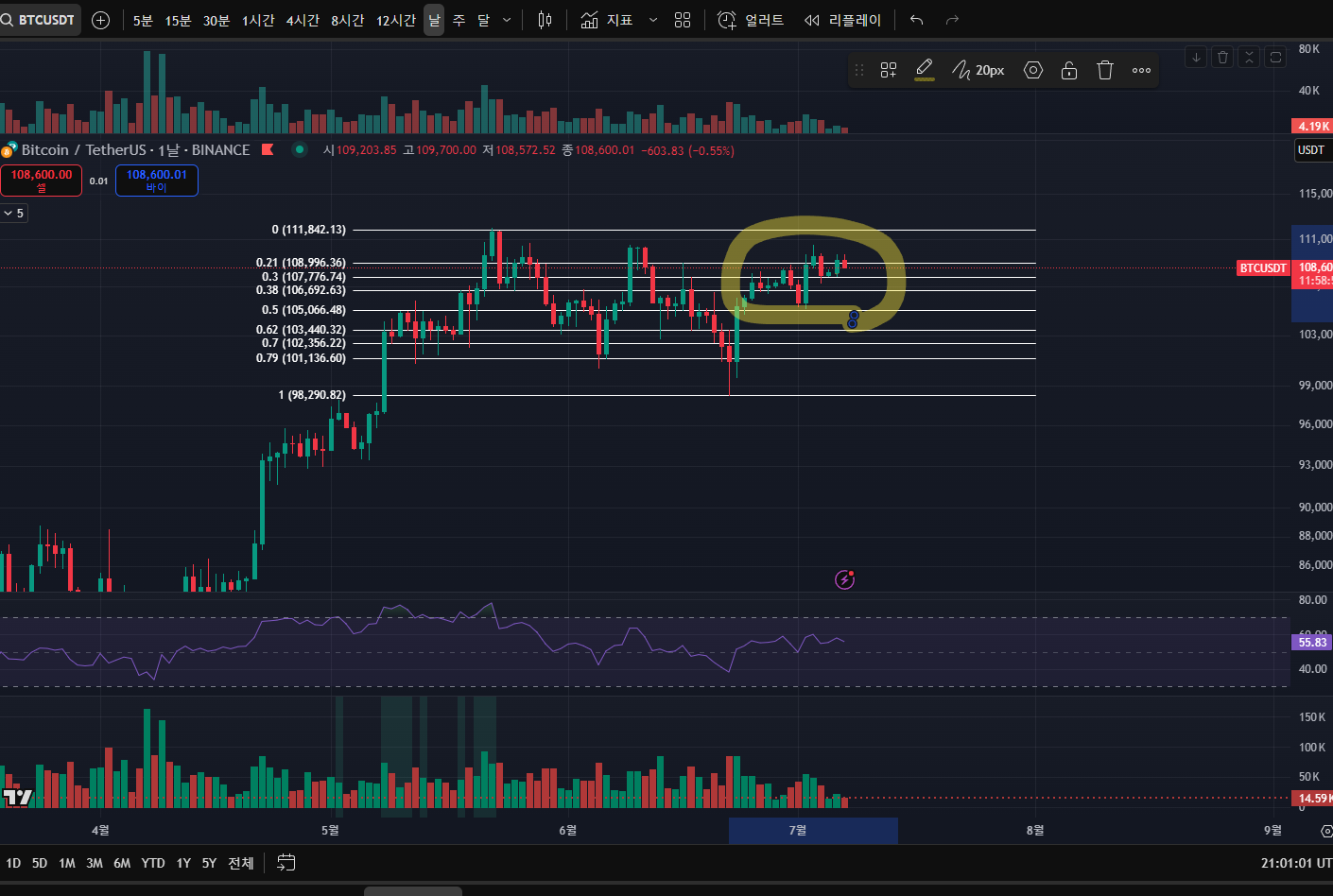This screenshot has height=896, width=1333.
Task: Expand the interval list chevron
Action: [x=507, y=20]
